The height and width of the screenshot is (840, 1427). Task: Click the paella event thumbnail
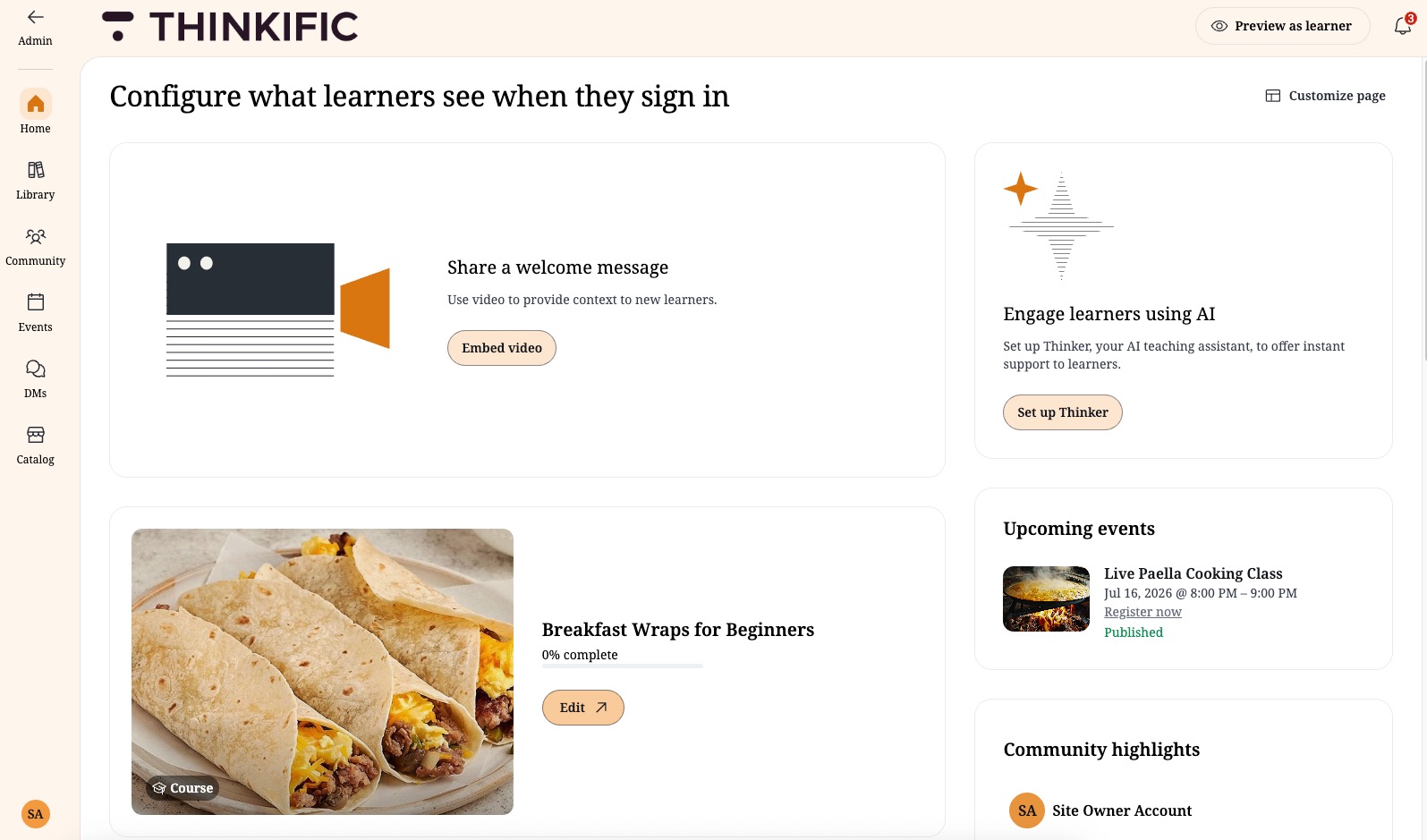coord(1046,598)
